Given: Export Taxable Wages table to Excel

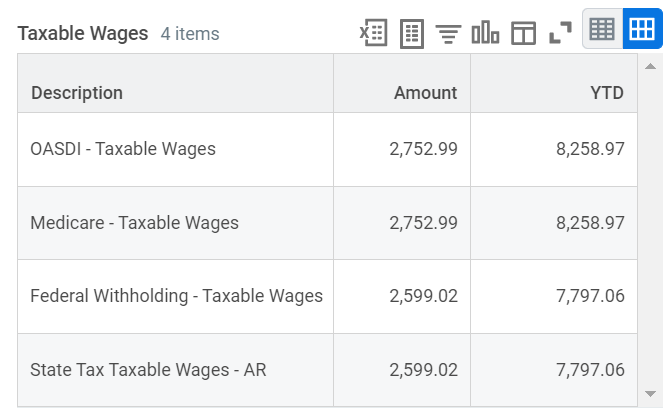Looking at the screenshot, I should pos(374,33).
